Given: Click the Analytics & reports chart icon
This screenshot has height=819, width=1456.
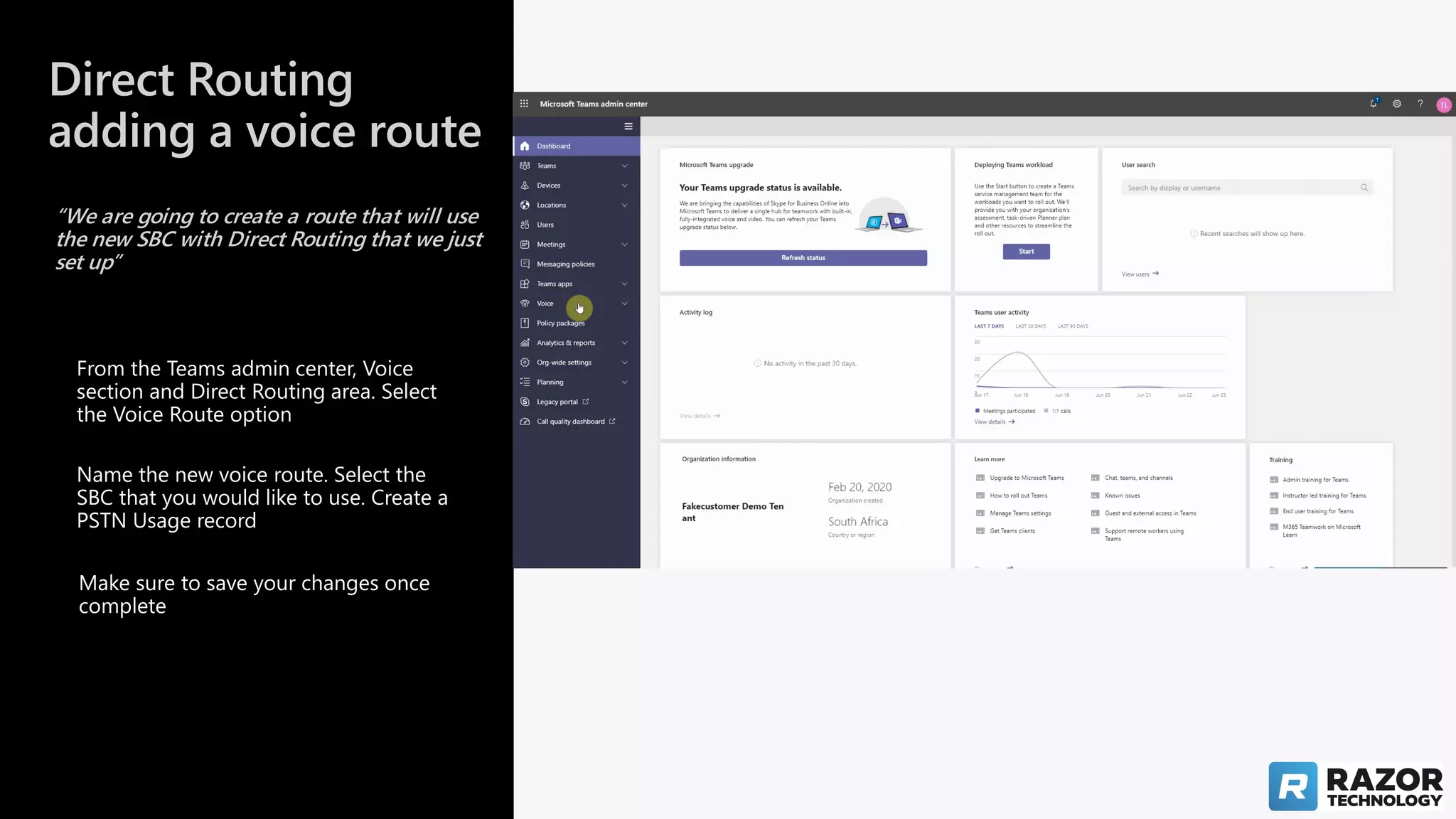Looking at the screenshot, I should pyautogui.click(x=525, y=343).
